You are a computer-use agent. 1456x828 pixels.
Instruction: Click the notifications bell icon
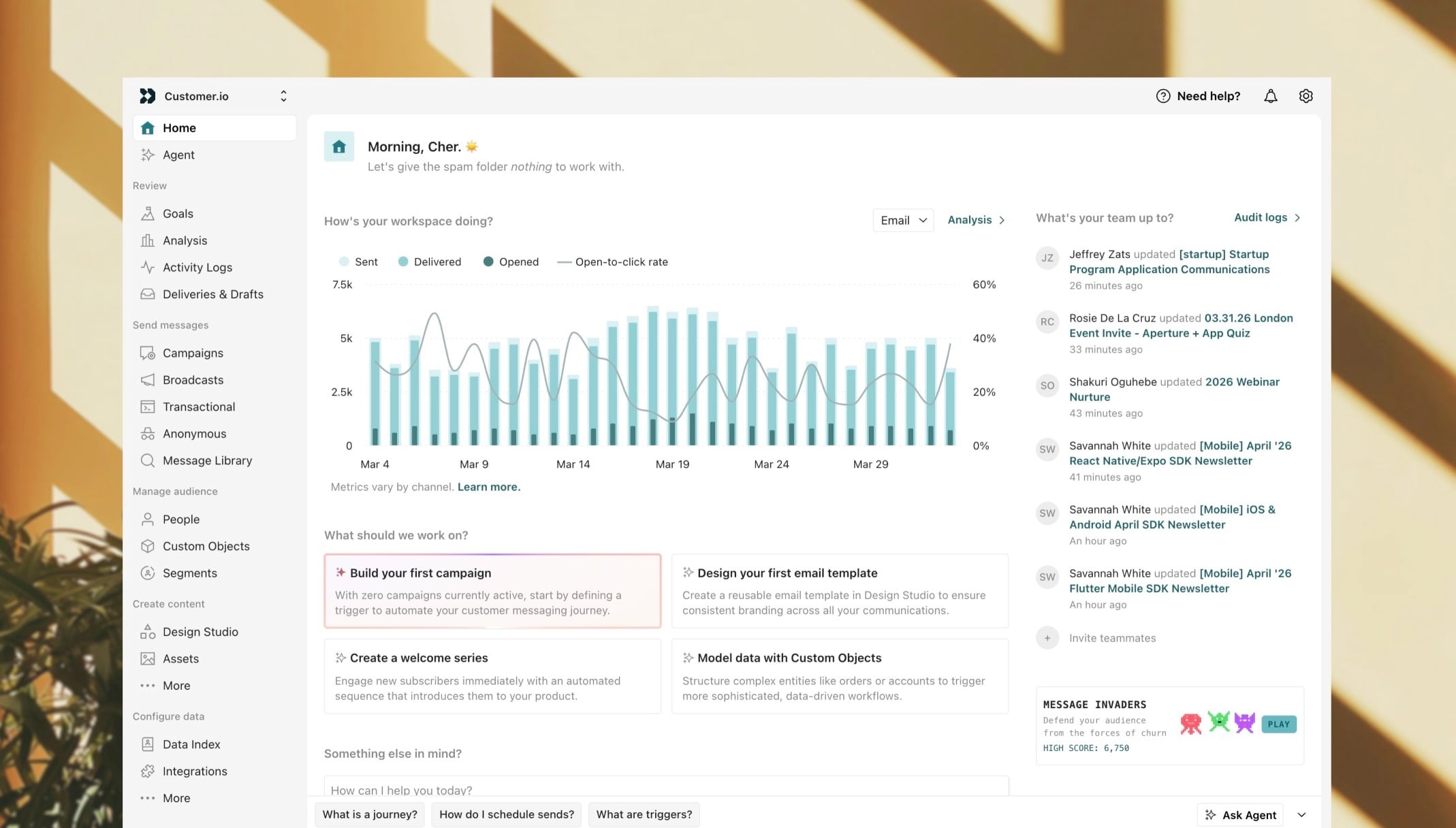1270,96
